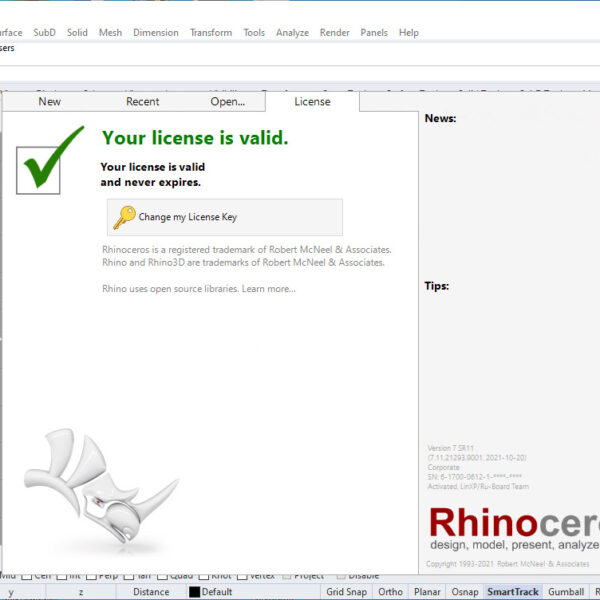Enable the Cen object snap checkbox
This screenshot has width=600, height=600.
pyautogui.click(x=26, y=576)
